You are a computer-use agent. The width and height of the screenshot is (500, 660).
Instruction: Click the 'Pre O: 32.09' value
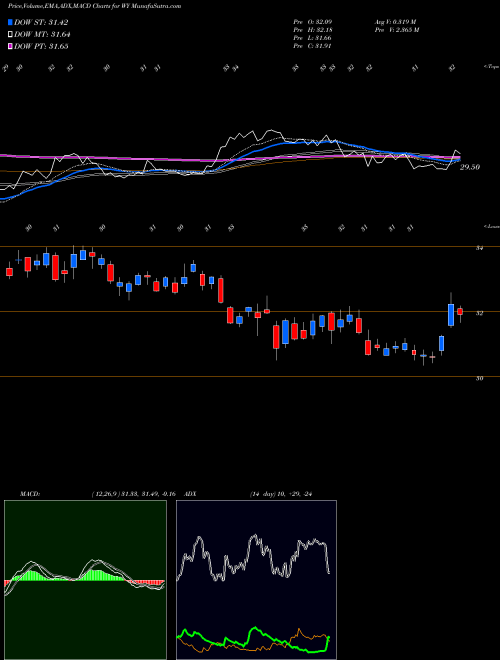pyautogui.click(x=313, y=22)
